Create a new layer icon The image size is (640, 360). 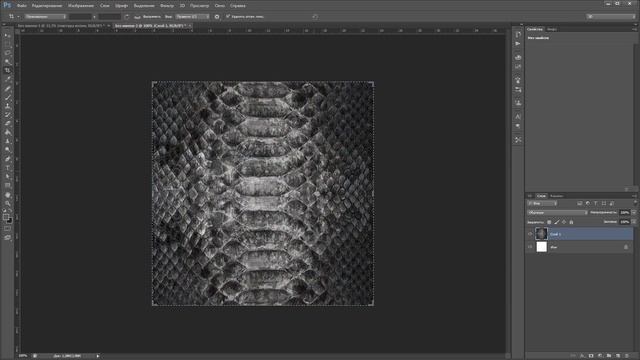(618, 356)
